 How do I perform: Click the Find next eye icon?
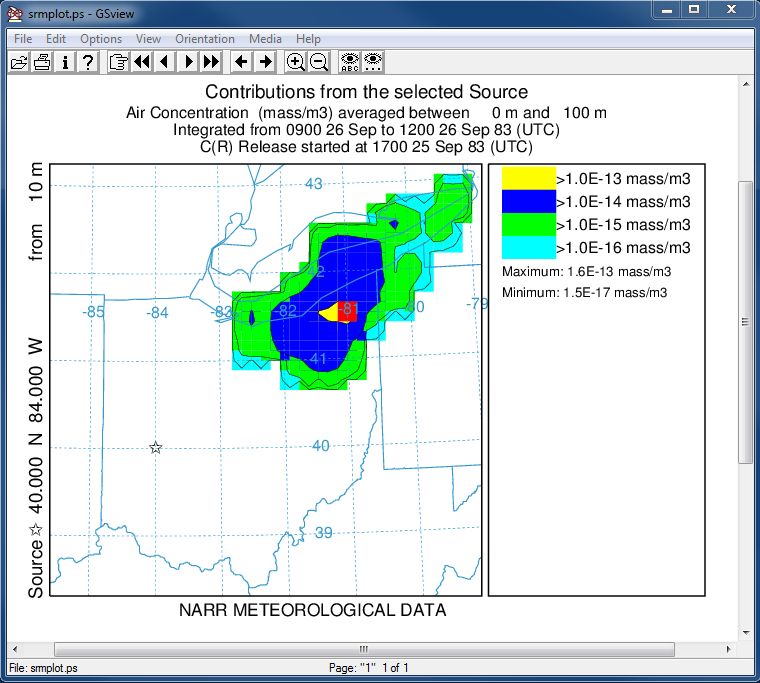click(372, 62)
